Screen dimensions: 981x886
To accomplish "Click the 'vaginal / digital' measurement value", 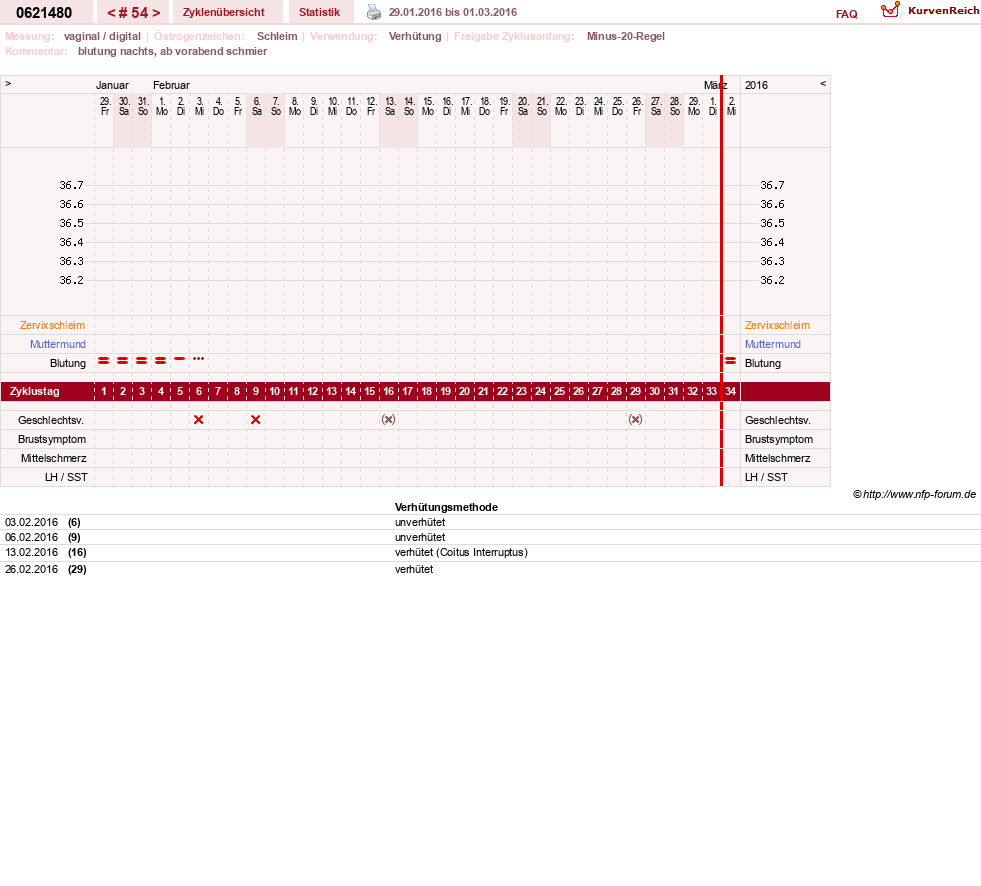I will click(102, 36).
